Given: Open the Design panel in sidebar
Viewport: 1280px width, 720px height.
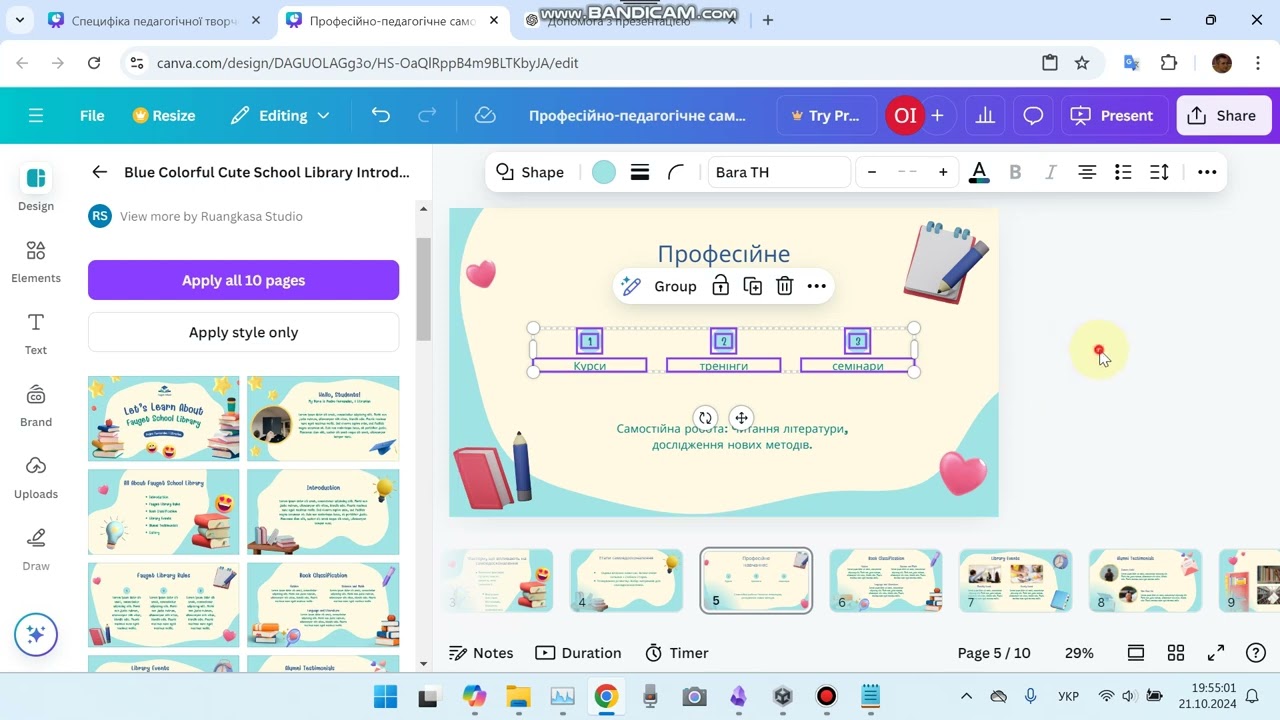Looking at the screenshot, I should point(36,189).
